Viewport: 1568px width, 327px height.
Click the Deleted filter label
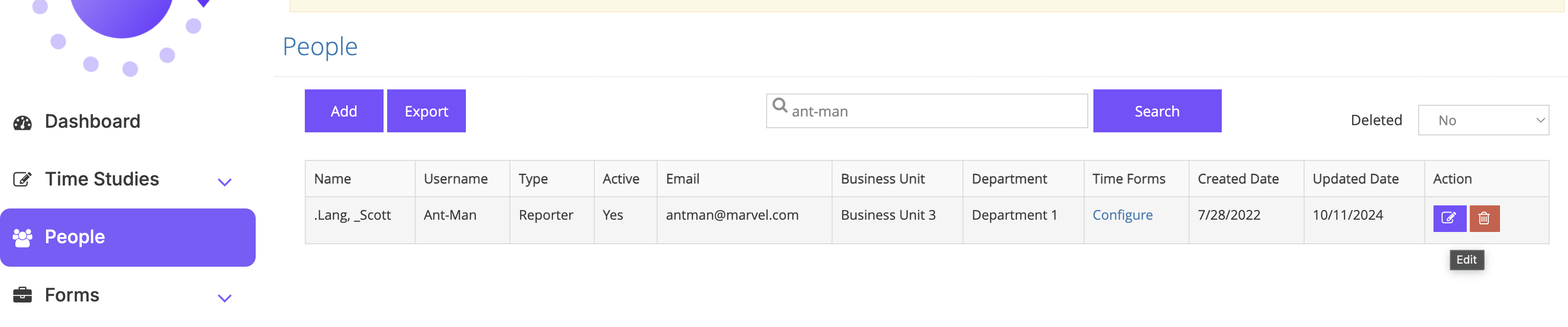coord(1376,121)
